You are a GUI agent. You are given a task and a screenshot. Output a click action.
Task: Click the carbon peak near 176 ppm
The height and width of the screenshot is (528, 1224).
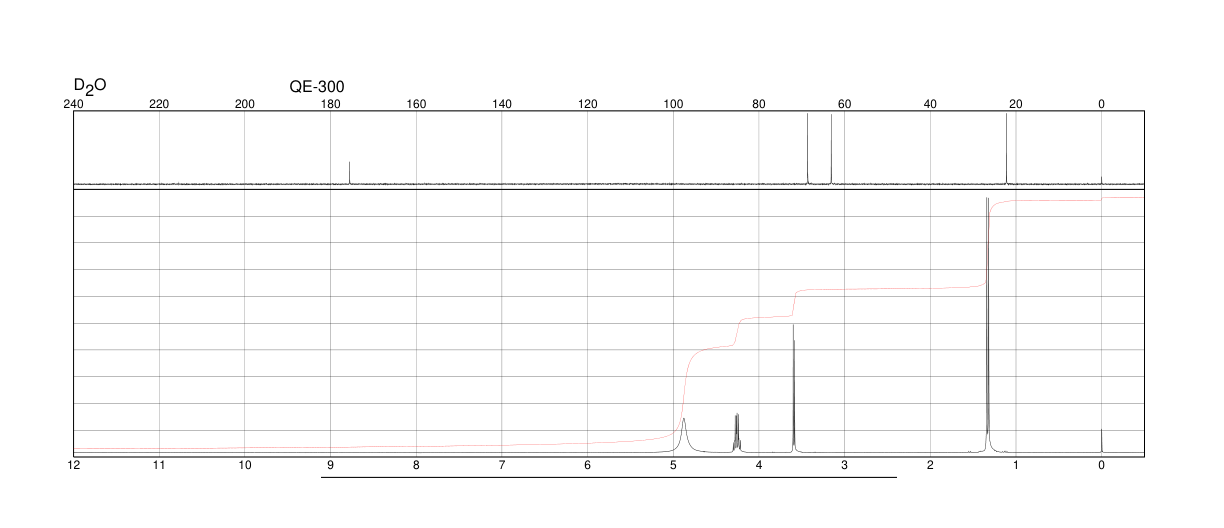[349, 172]
